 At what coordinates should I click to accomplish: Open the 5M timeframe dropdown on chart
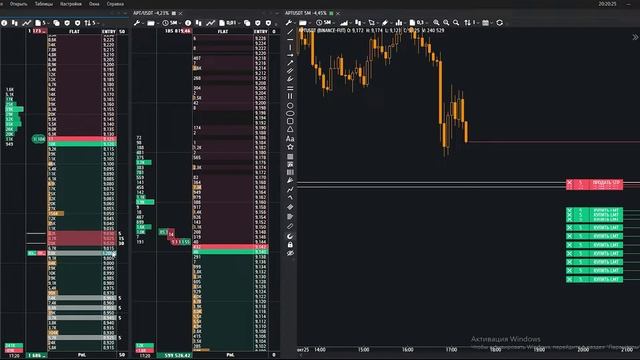tap(326, 23)
